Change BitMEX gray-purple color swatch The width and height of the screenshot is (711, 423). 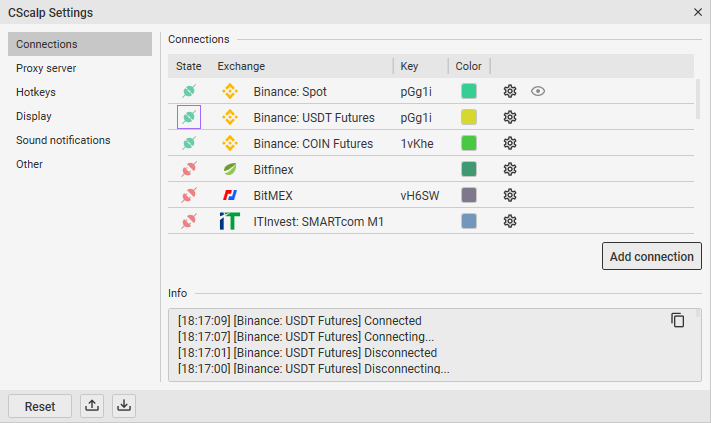point(469,195)
